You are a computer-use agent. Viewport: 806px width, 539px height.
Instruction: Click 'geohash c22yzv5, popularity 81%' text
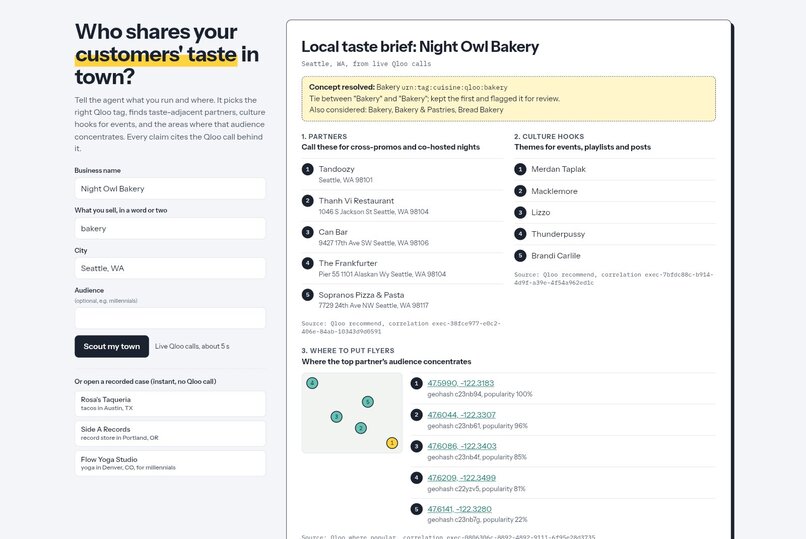click(x=477, y=489)
